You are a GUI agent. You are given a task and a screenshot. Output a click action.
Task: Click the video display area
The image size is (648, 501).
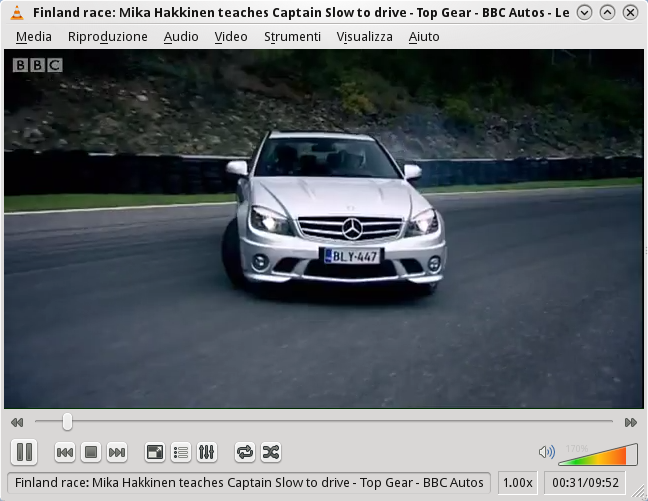point(324,229)
